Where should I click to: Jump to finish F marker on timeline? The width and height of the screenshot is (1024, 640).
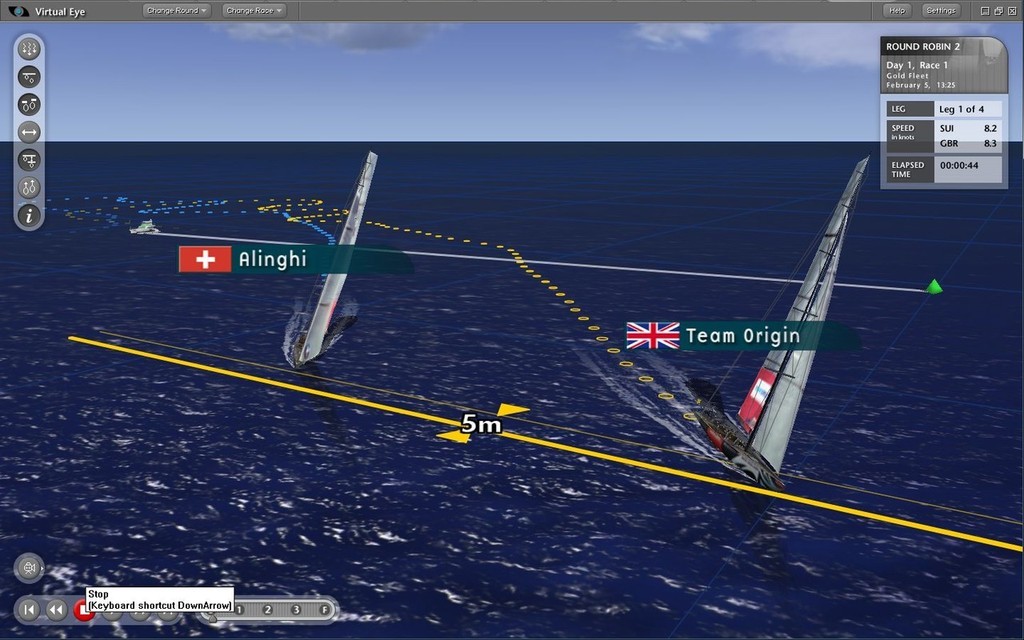click(x=325, y=610)
